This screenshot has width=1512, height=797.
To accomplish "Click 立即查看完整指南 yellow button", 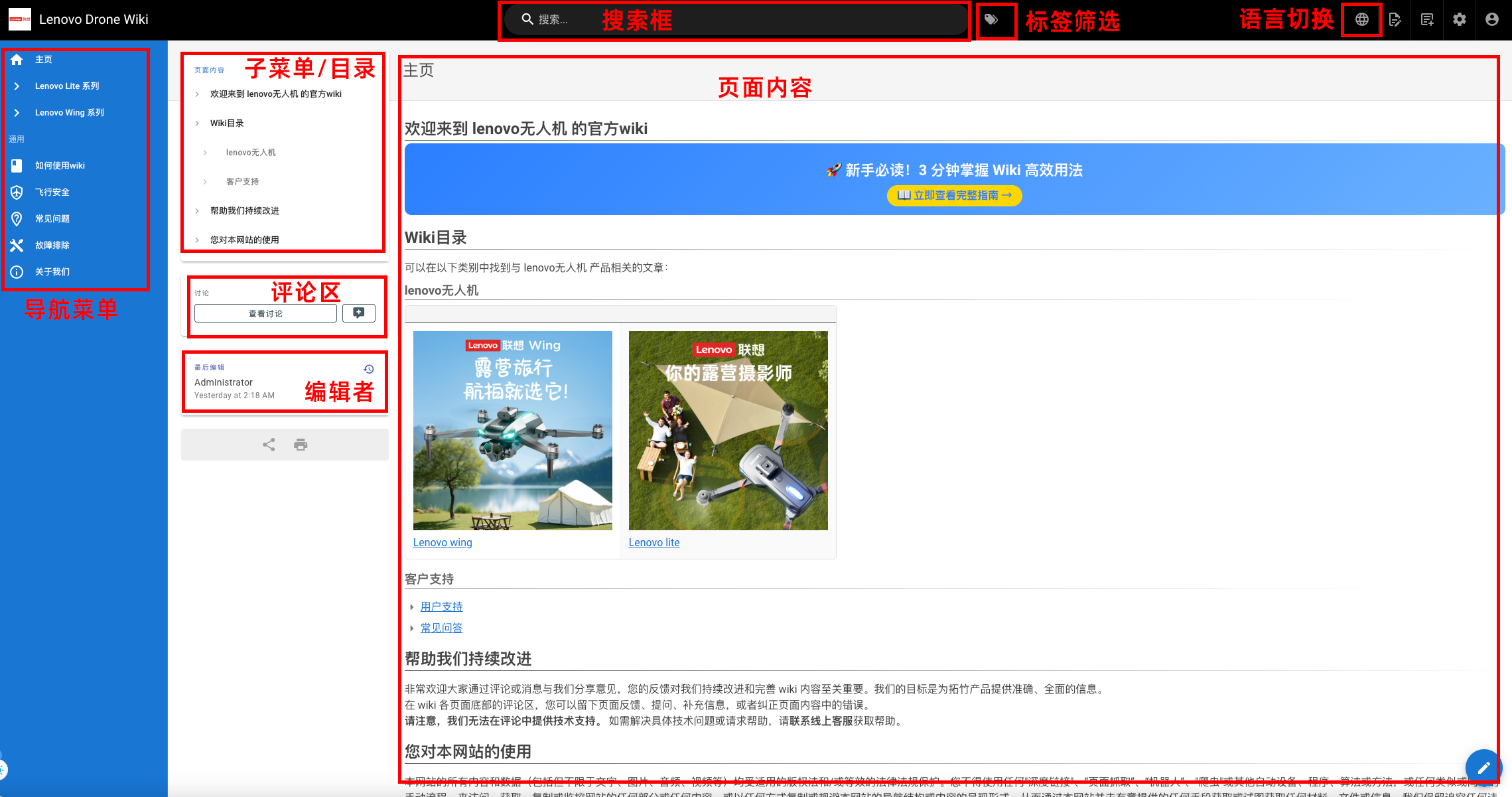I will point(954,196).
